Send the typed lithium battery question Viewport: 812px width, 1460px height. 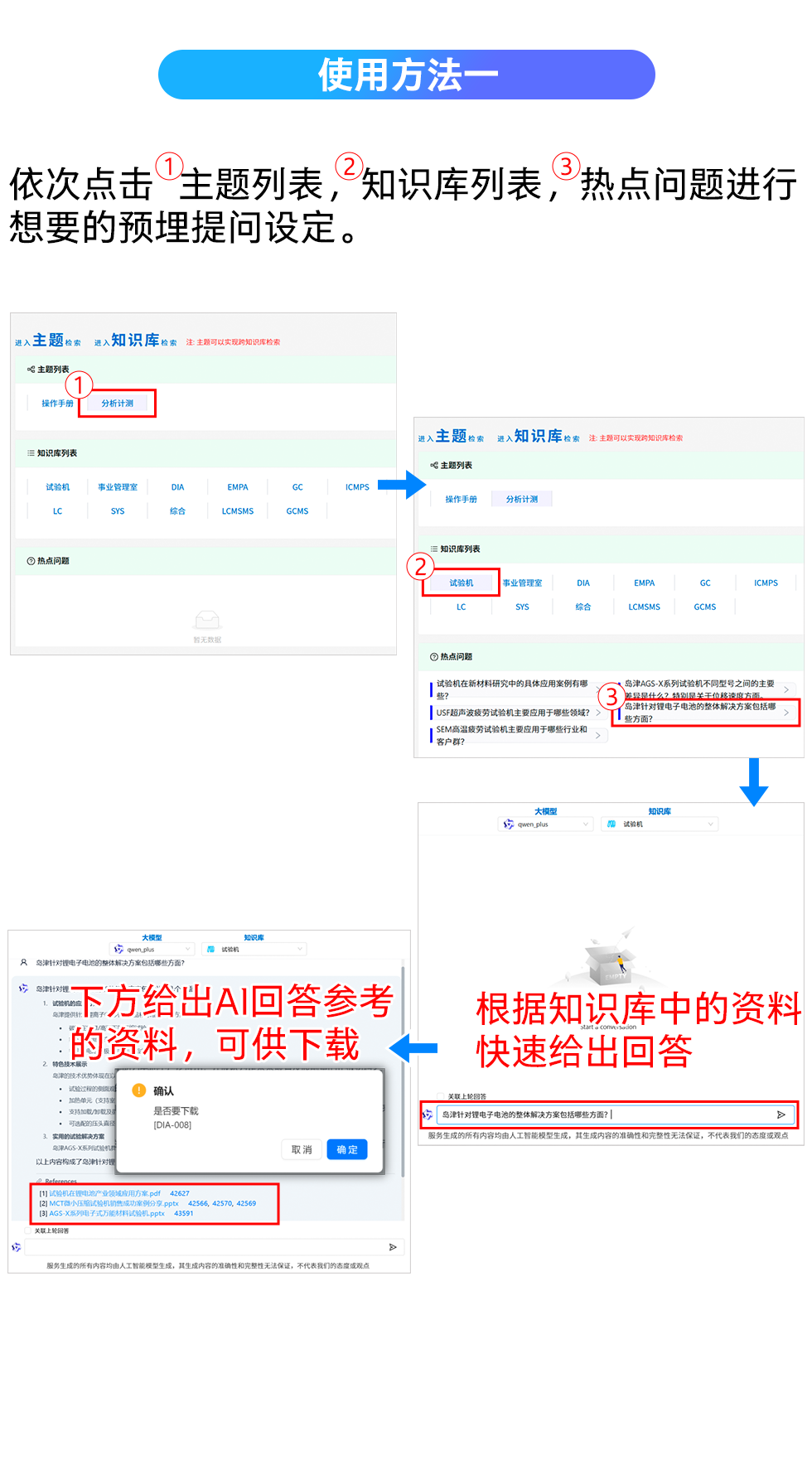(x=781, y=1114)
